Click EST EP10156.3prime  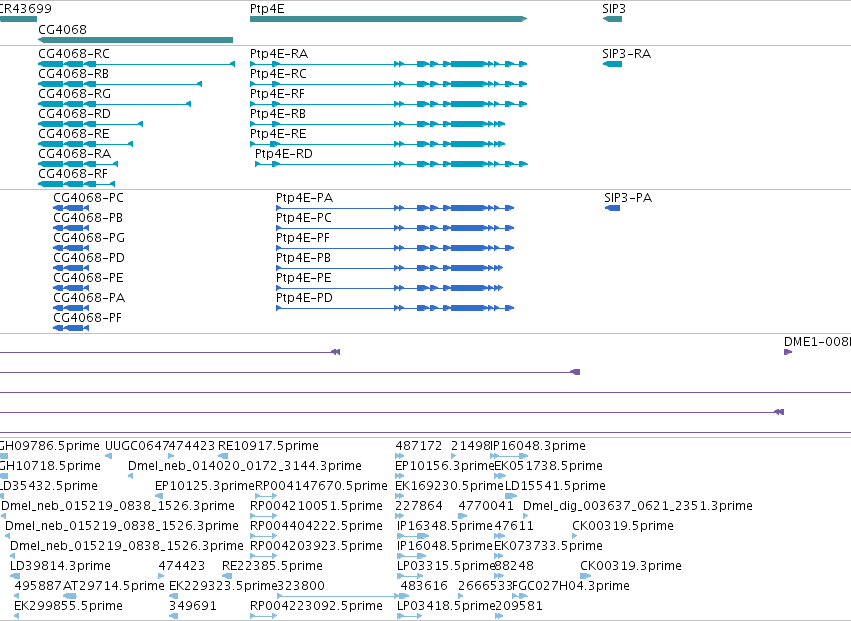(445, 466)
